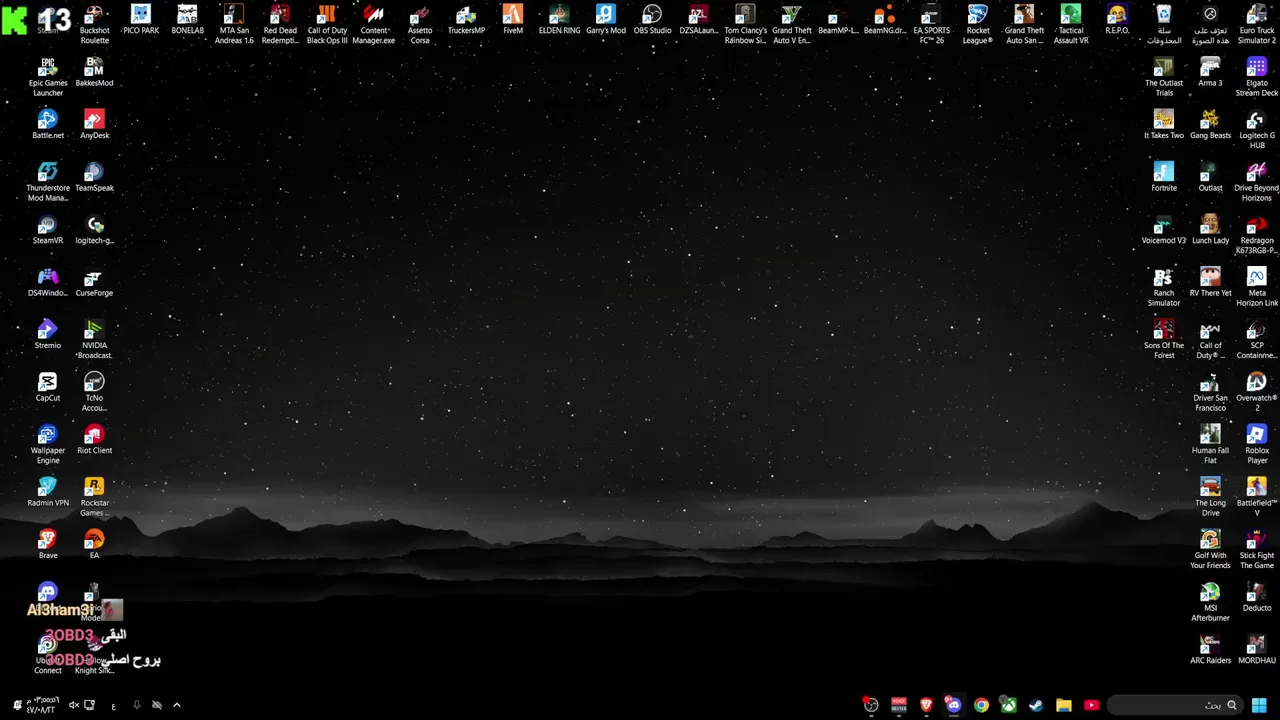Open the Radmin VPN shortcut
1280x720 pixels.
pos(48,492)
